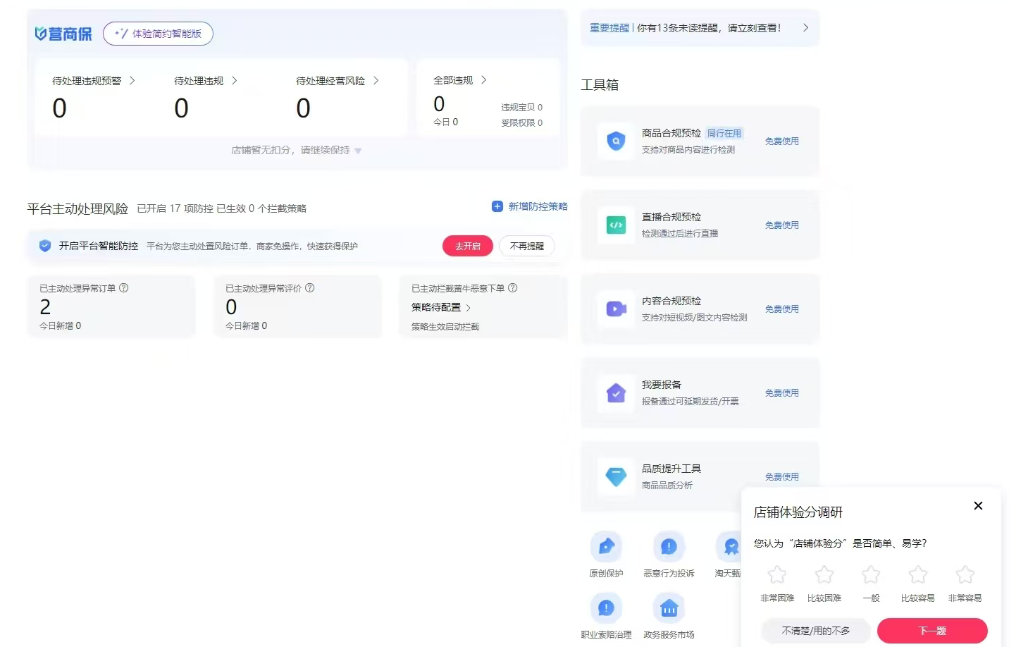The width and height of the screenshot is (1011, 647).
Task: Open the 直播合规预检 code icon
Action: coord(616,225)
